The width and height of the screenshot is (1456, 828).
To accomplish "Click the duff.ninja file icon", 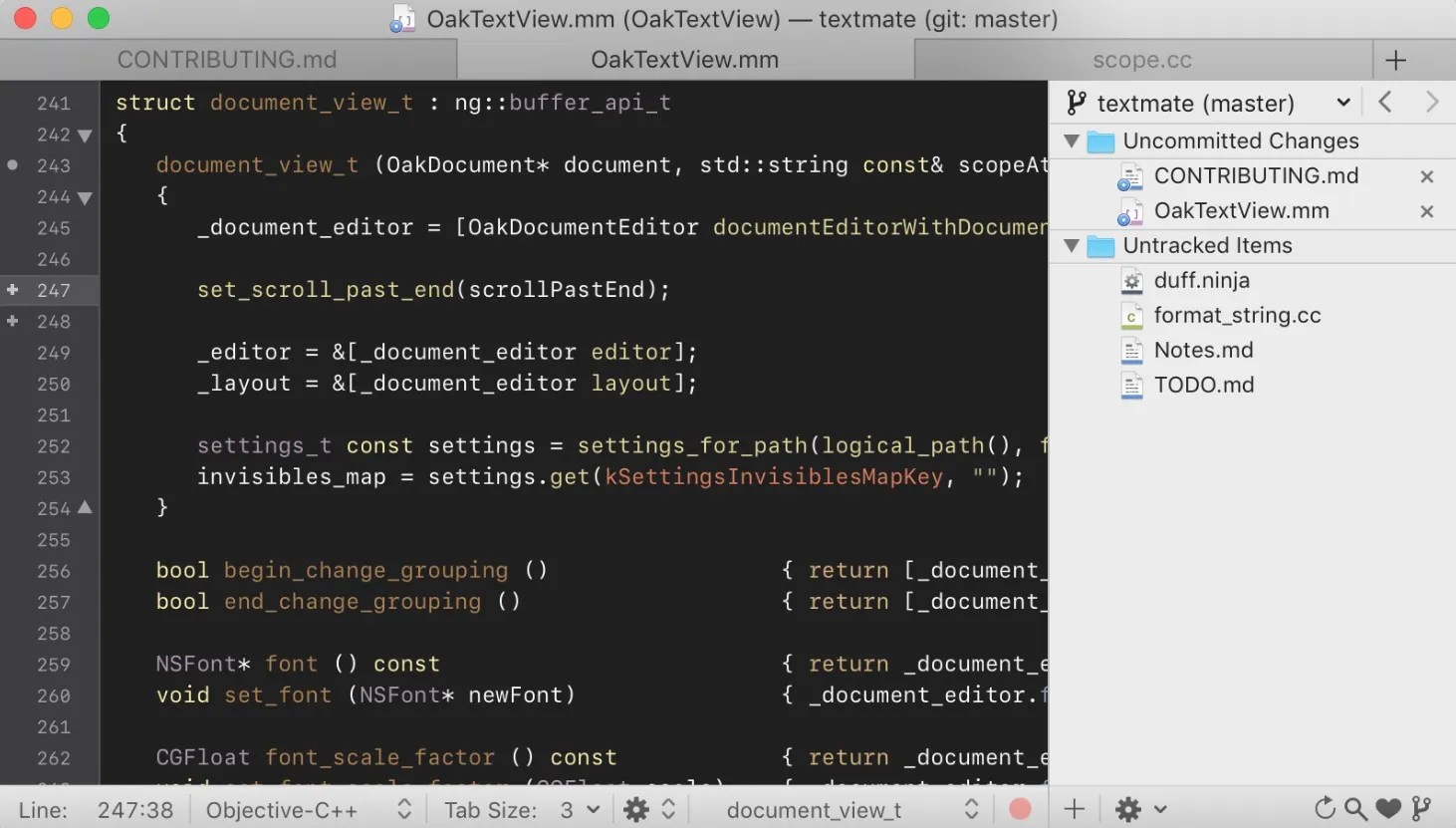I will pyautogui.click(x=1131, y=281).
